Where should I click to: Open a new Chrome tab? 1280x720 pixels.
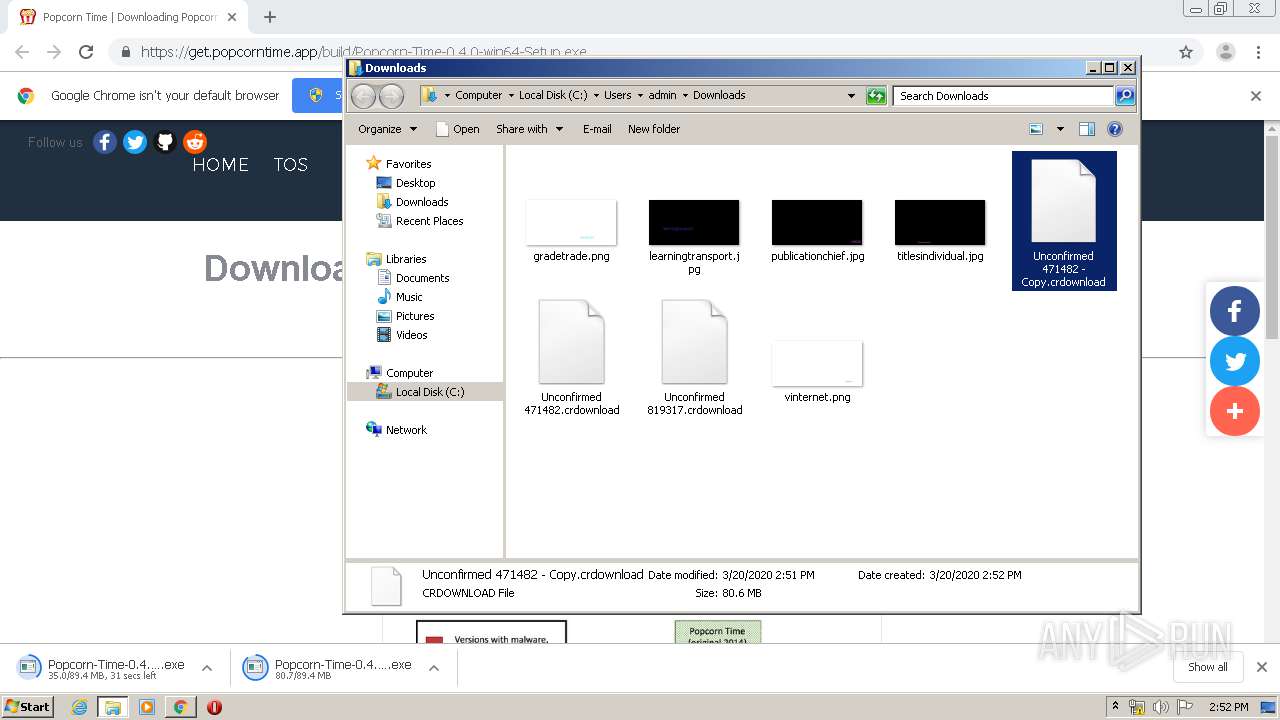pyautogui.click(x=270, y=17)
